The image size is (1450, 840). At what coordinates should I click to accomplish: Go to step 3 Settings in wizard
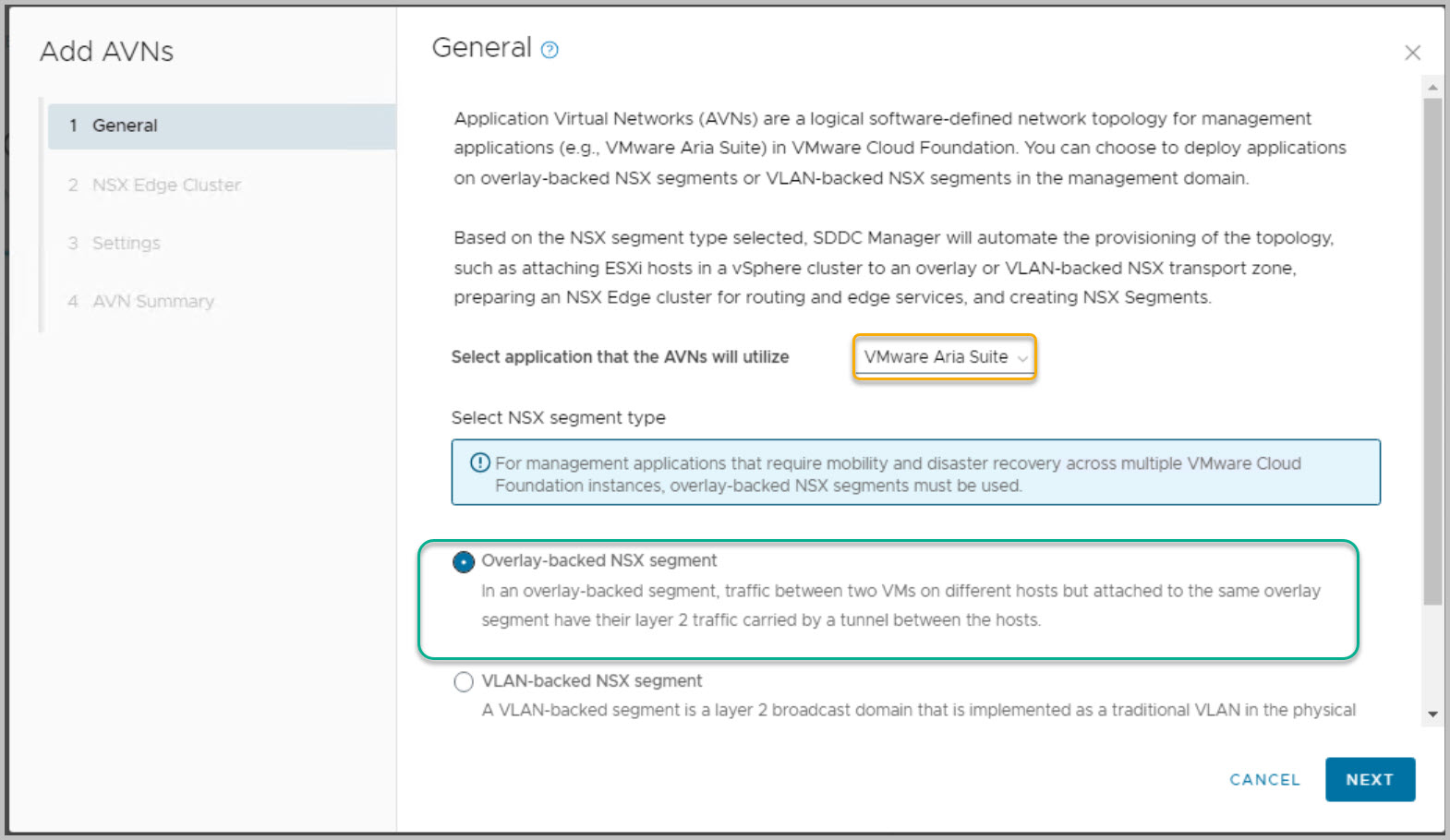point(127,243)
